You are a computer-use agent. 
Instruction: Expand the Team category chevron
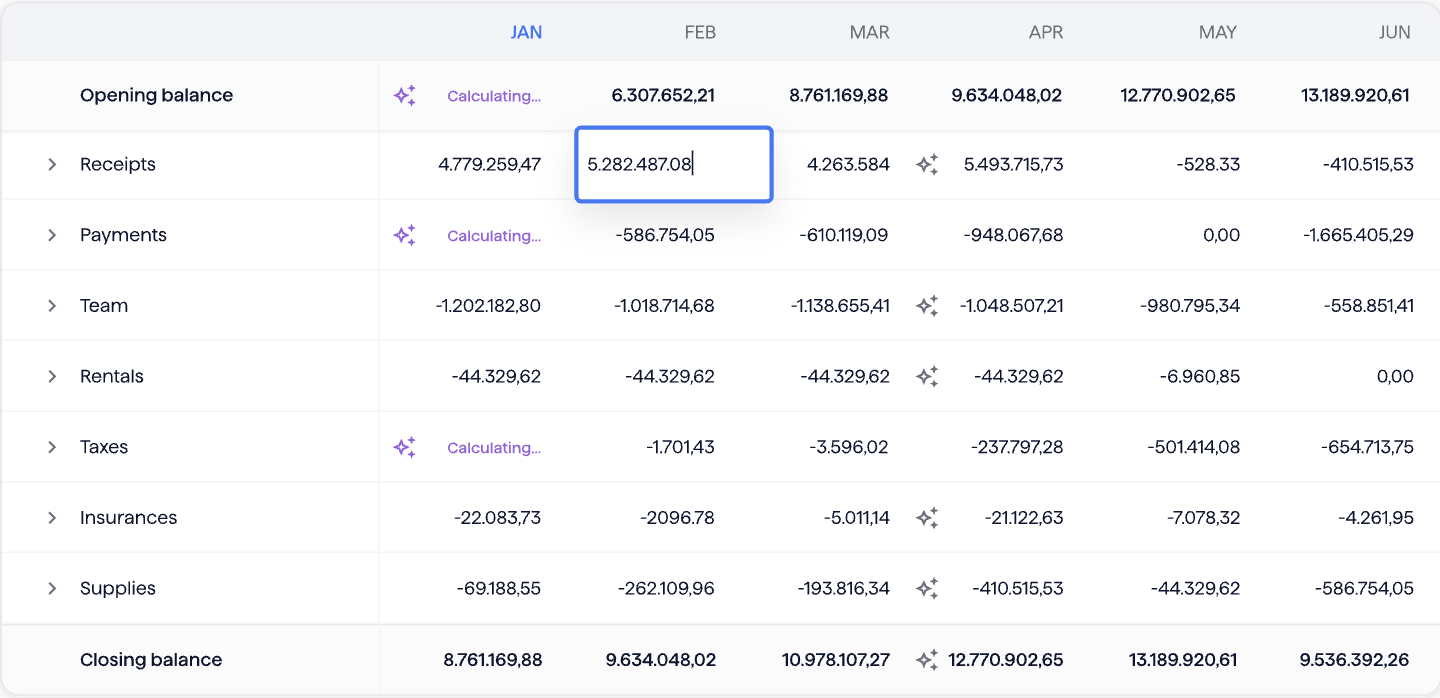click(52, 306)
